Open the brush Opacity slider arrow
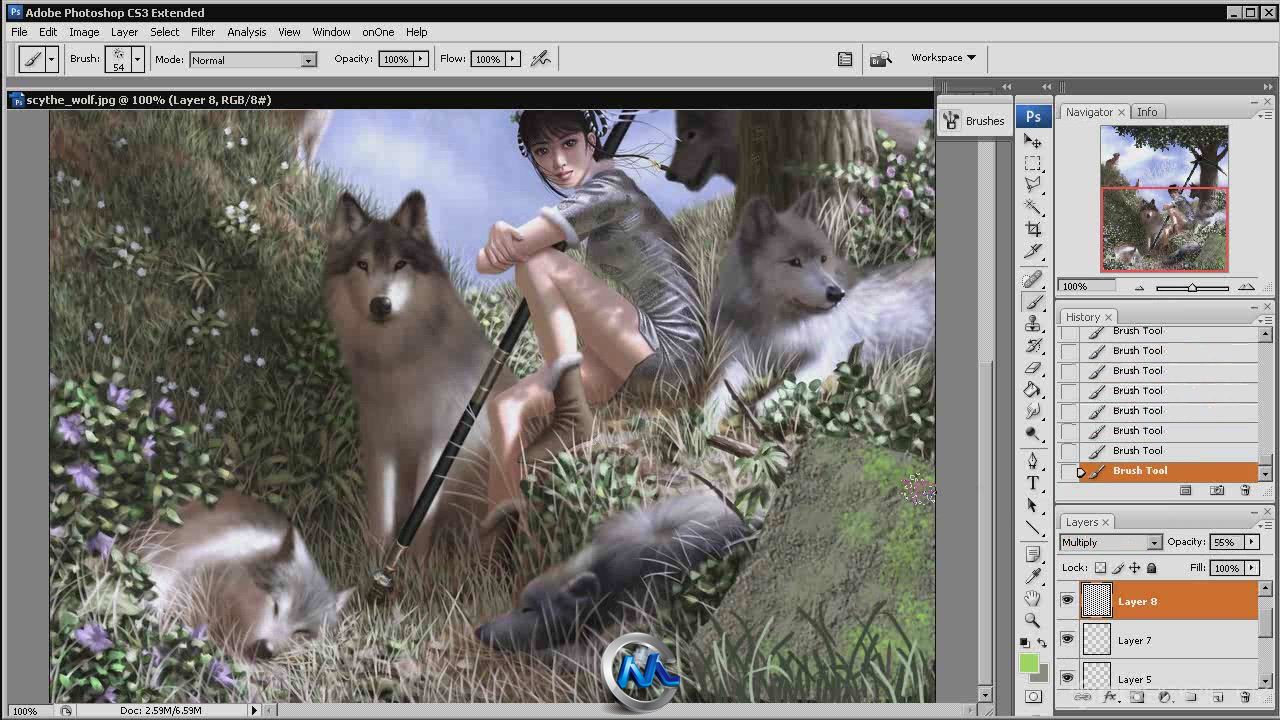Viewport: 1280px width, 720px height. tap(421, 59)
